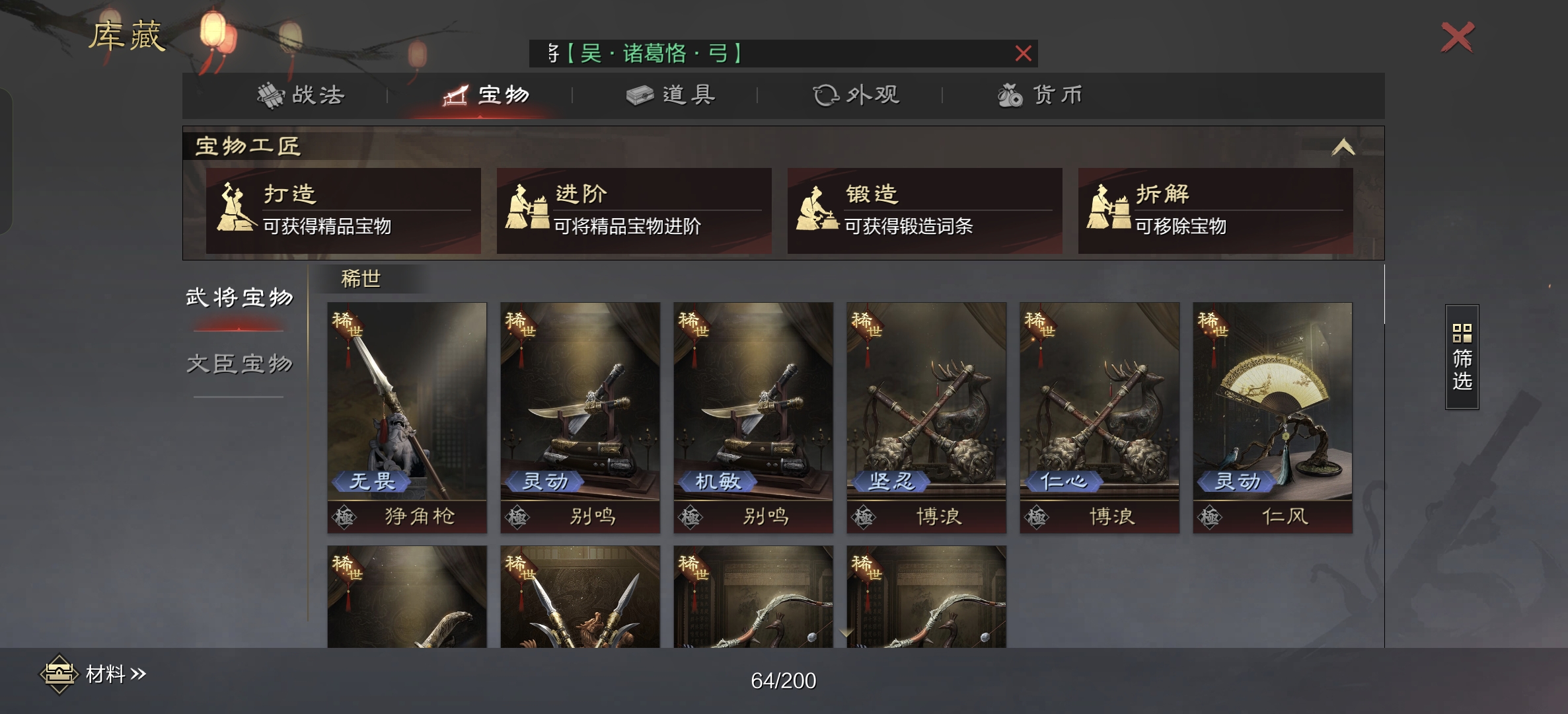Open the 锻造 forging option
The image size is (1568, 714).
coord(924,210)
